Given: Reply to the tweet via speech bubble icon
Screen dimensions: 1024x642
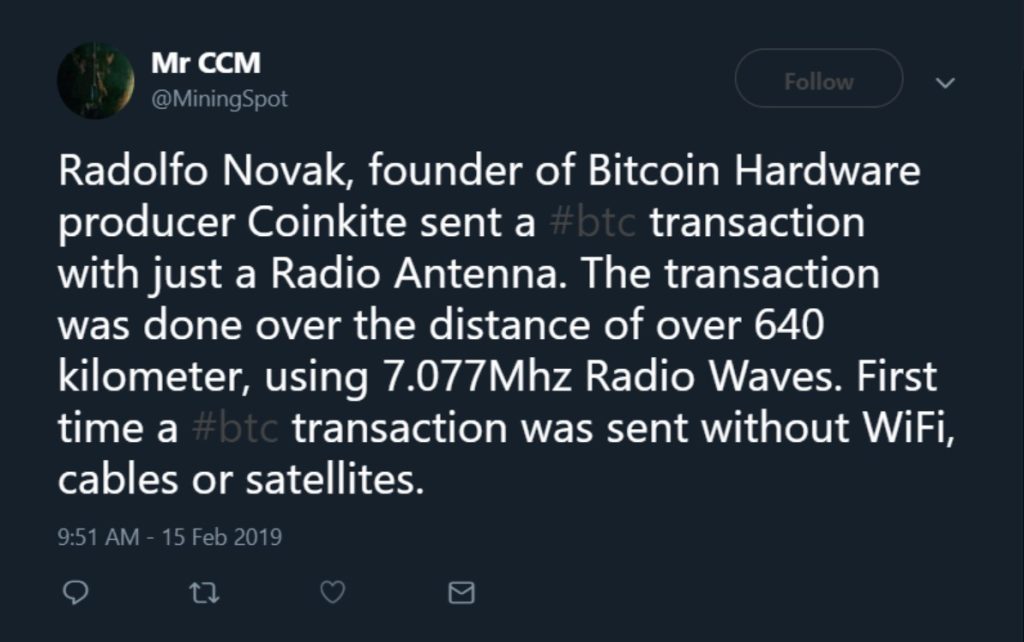Looking at the screenshot, I should (75, 593).
